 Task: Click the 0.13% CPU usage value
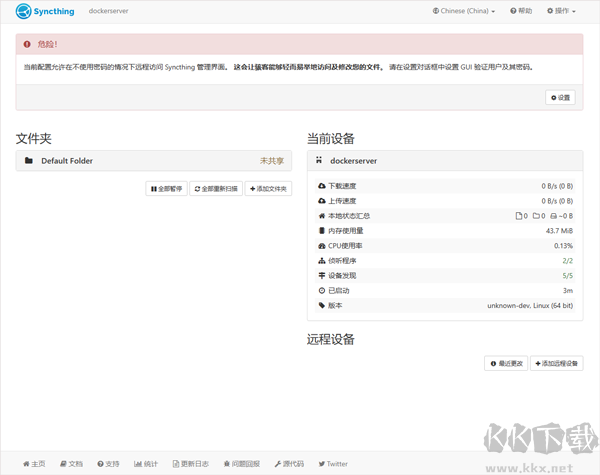[x=563, y=246]
